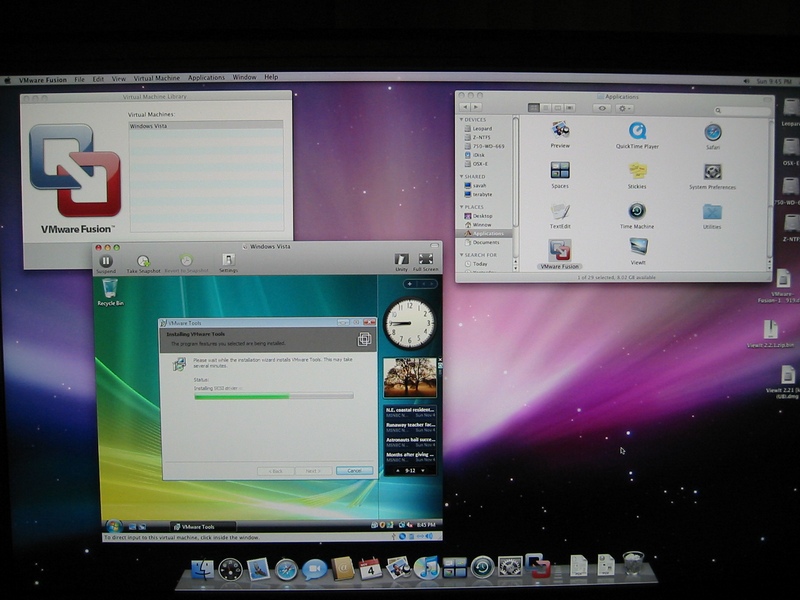Select the Recycle Bin on Vista desktop
This screenshot has width=800, height=600.
(x=110, y=292)
